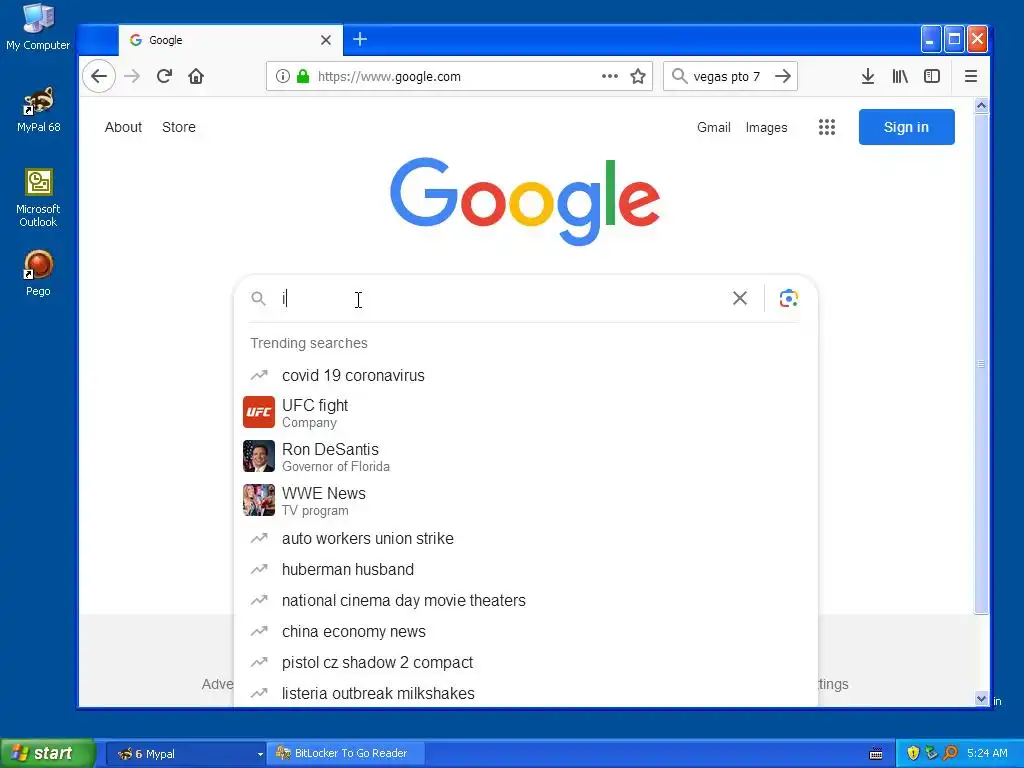Close the Google tab

pos(326,40)
